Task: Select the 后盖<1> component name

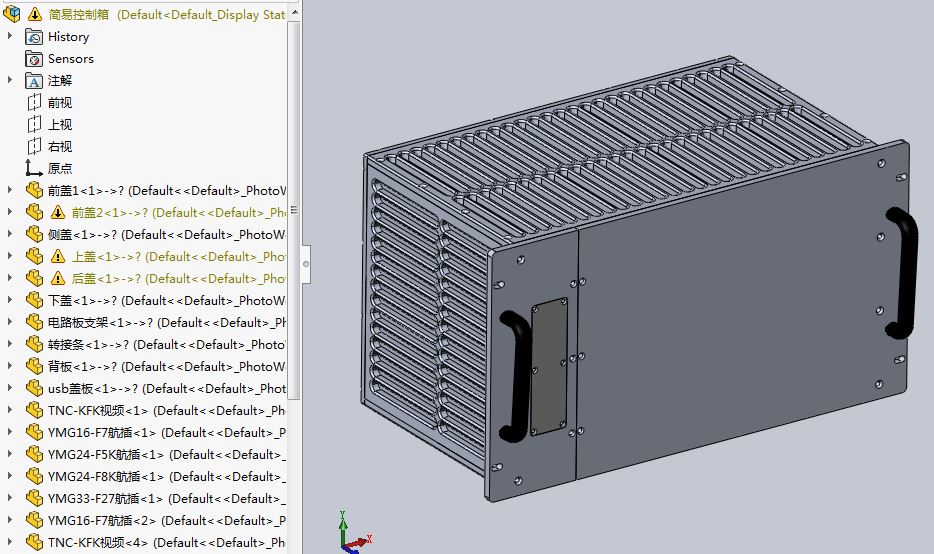Action: [x=95, y=279]
